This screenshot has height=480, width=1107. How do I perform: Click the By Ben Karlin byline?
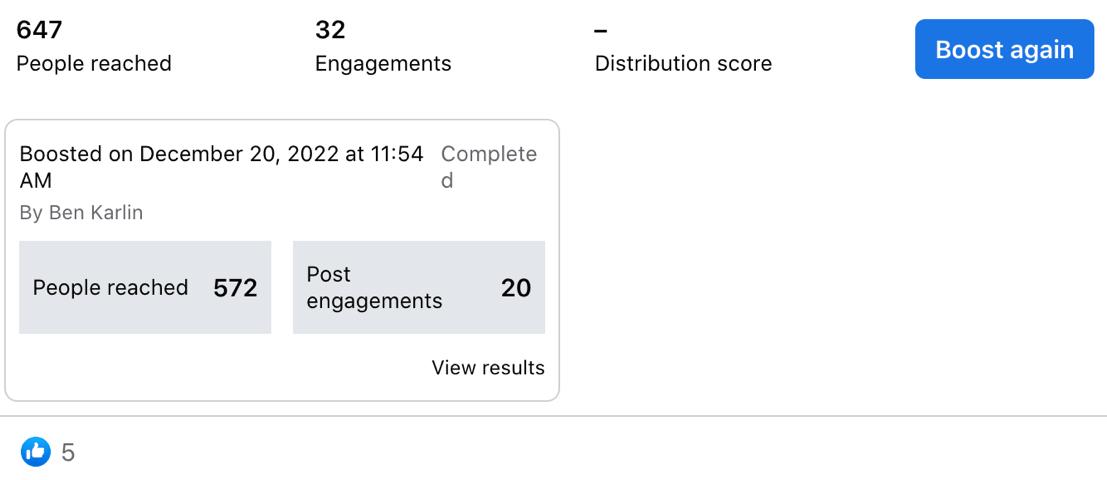click(x=81, y=213)
